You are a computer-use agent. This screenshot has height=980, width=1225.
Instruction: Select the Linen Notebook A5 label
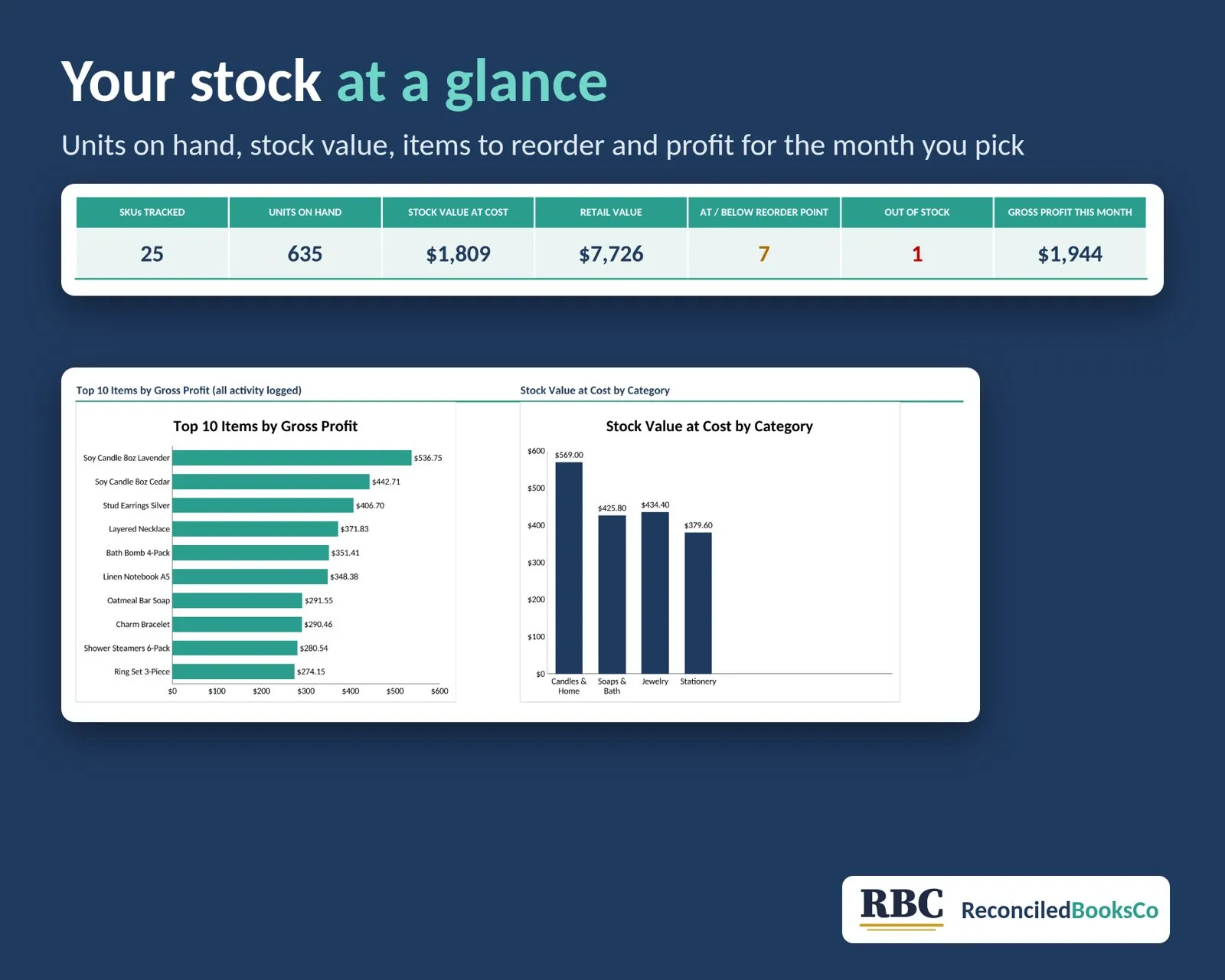coord(136,577)
